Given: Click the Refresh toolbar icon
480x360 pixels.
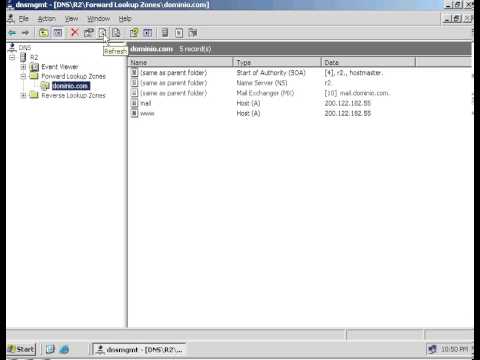Looking at the screenshot, I should pyautogui.click(x=102, y=33).
